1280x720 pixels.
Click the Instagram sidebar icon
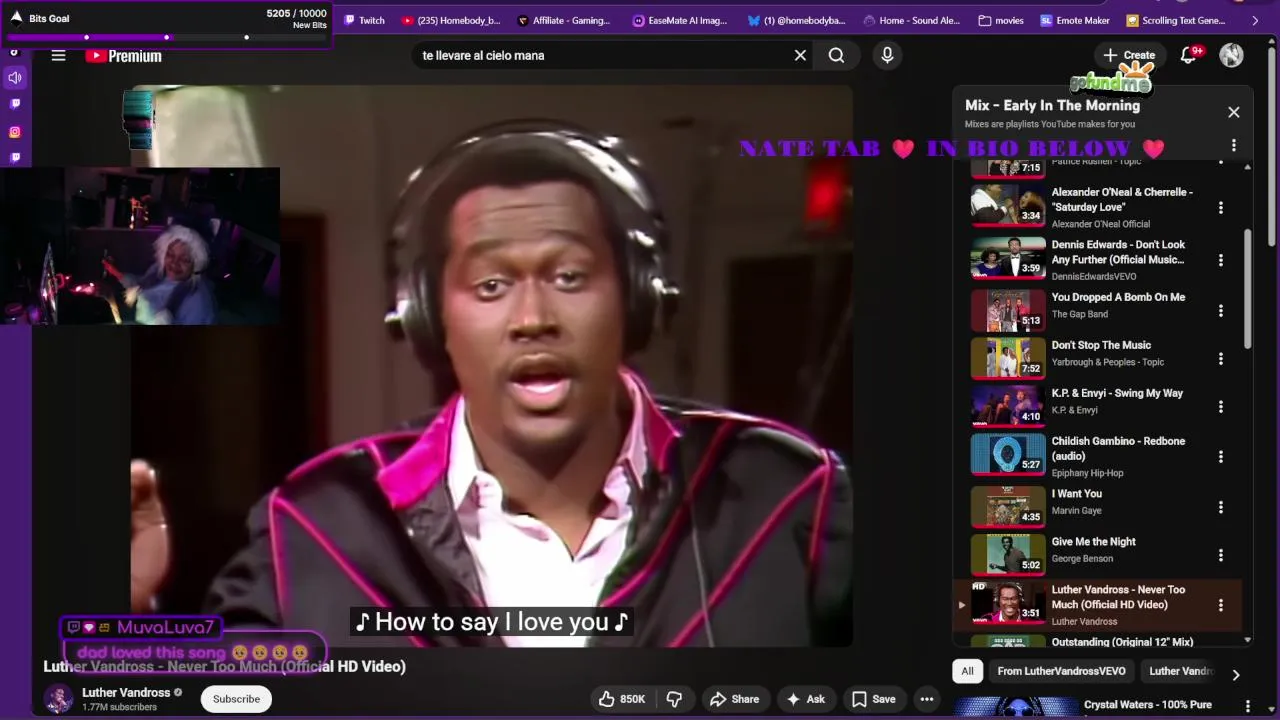[x=15, y=131]
